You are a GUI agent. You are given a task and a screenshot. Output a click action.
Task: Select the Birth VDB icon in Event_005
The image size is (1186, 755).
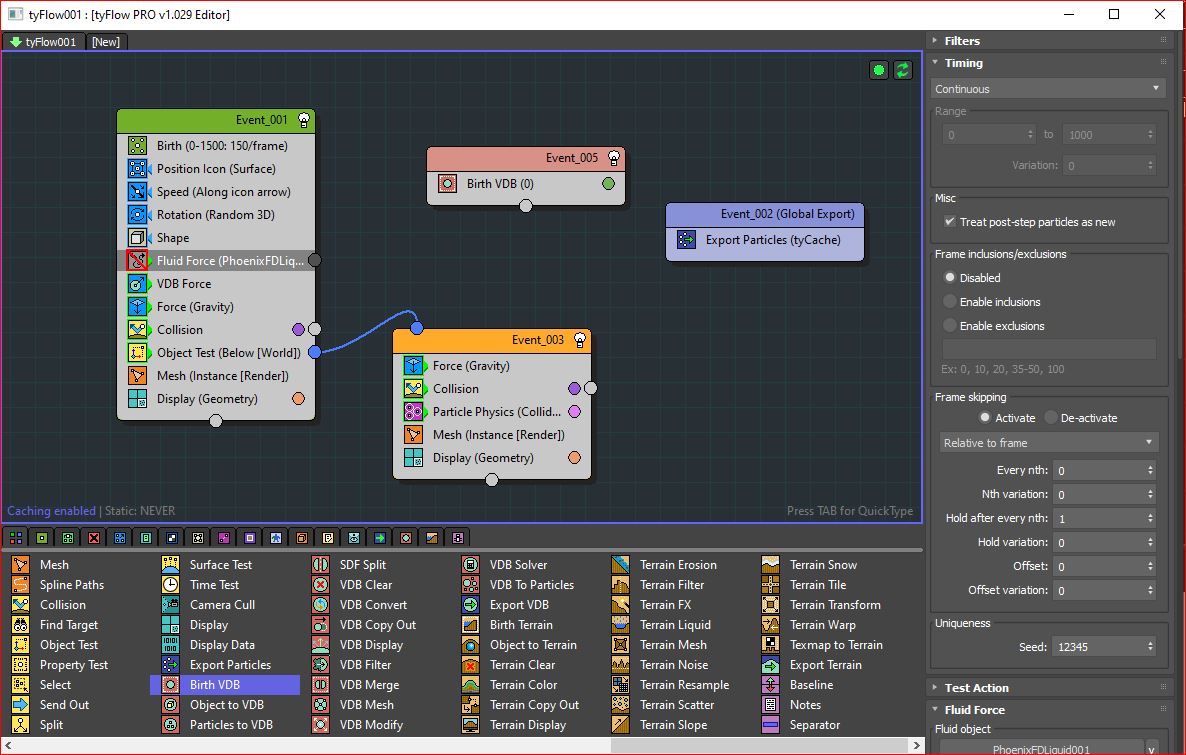448,184
